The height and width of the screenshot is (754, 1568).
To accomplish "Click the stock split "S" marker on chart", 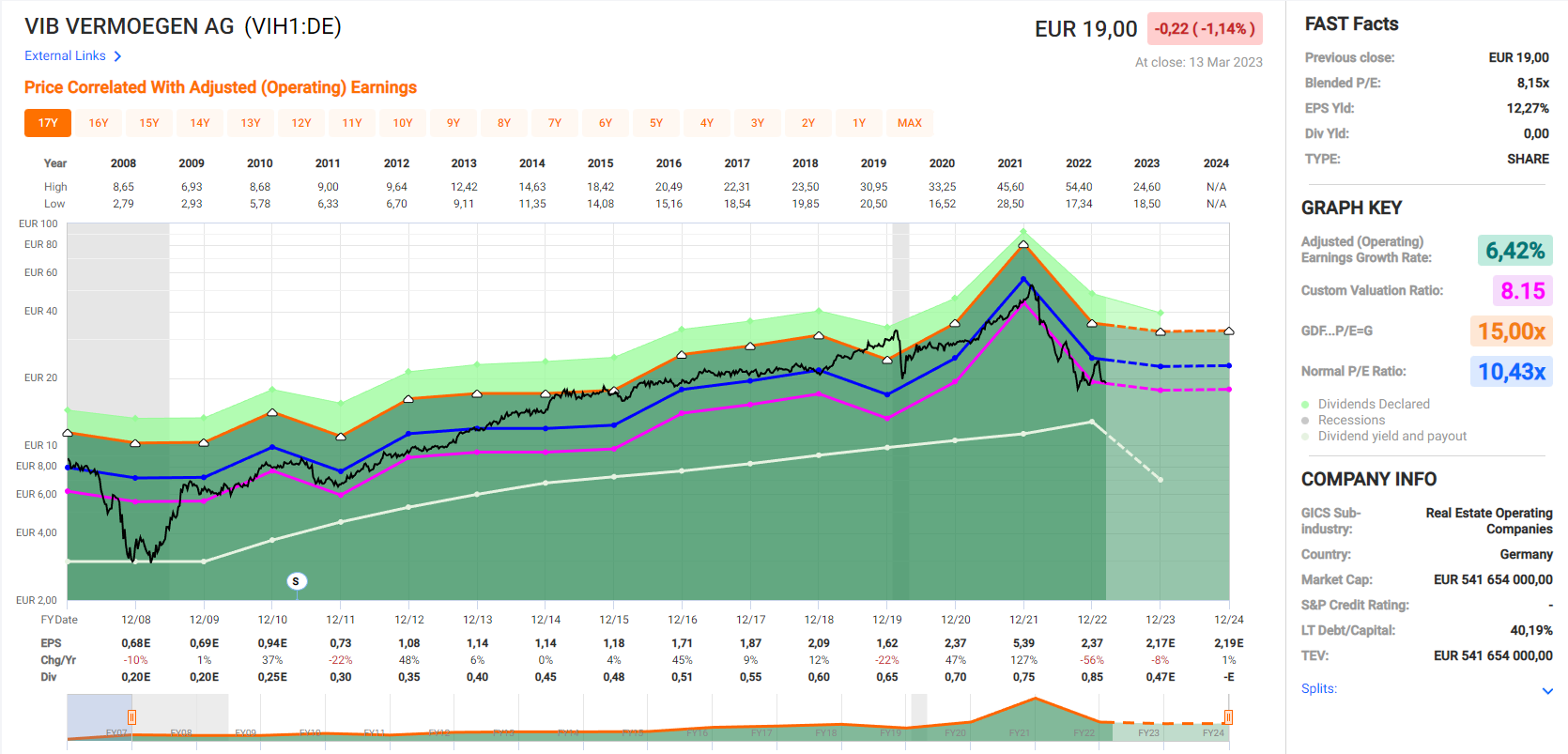I will coord(296,581).
